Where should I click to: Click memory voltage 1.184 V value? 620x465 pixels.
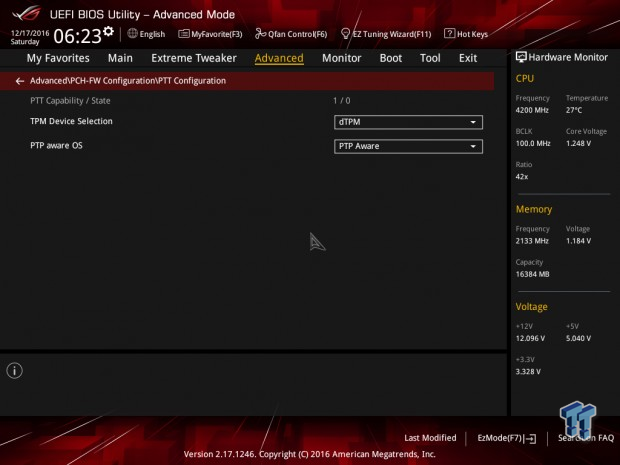(x=578, y=241)
